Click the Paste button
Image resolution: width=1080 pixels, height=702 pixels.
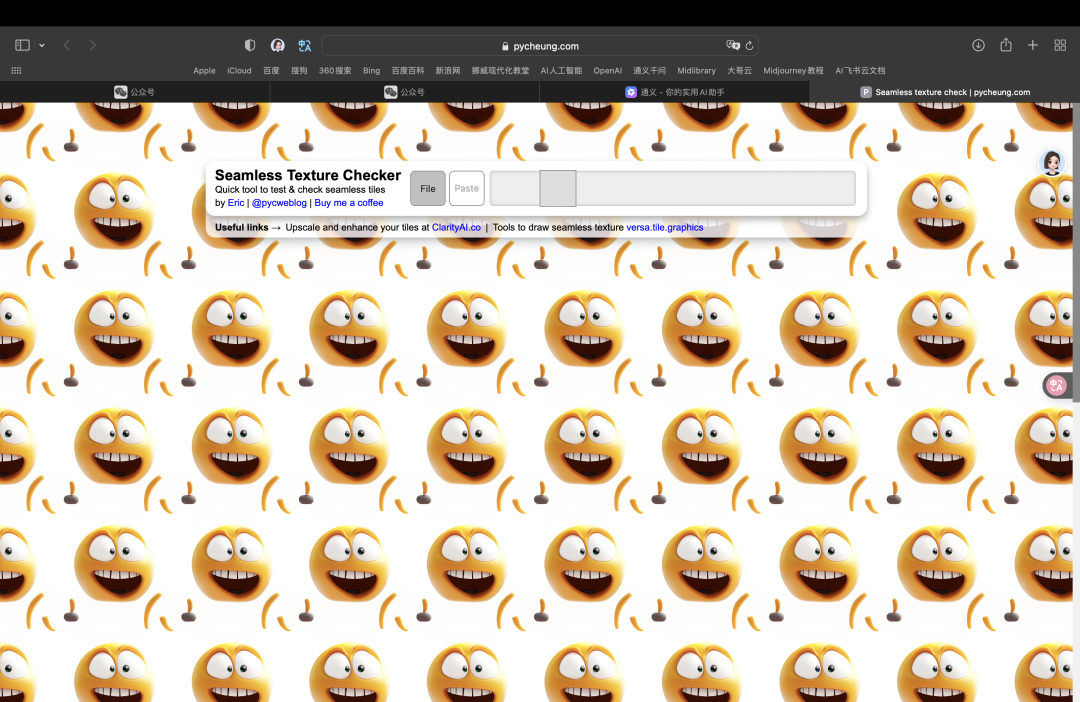[467, 188]
